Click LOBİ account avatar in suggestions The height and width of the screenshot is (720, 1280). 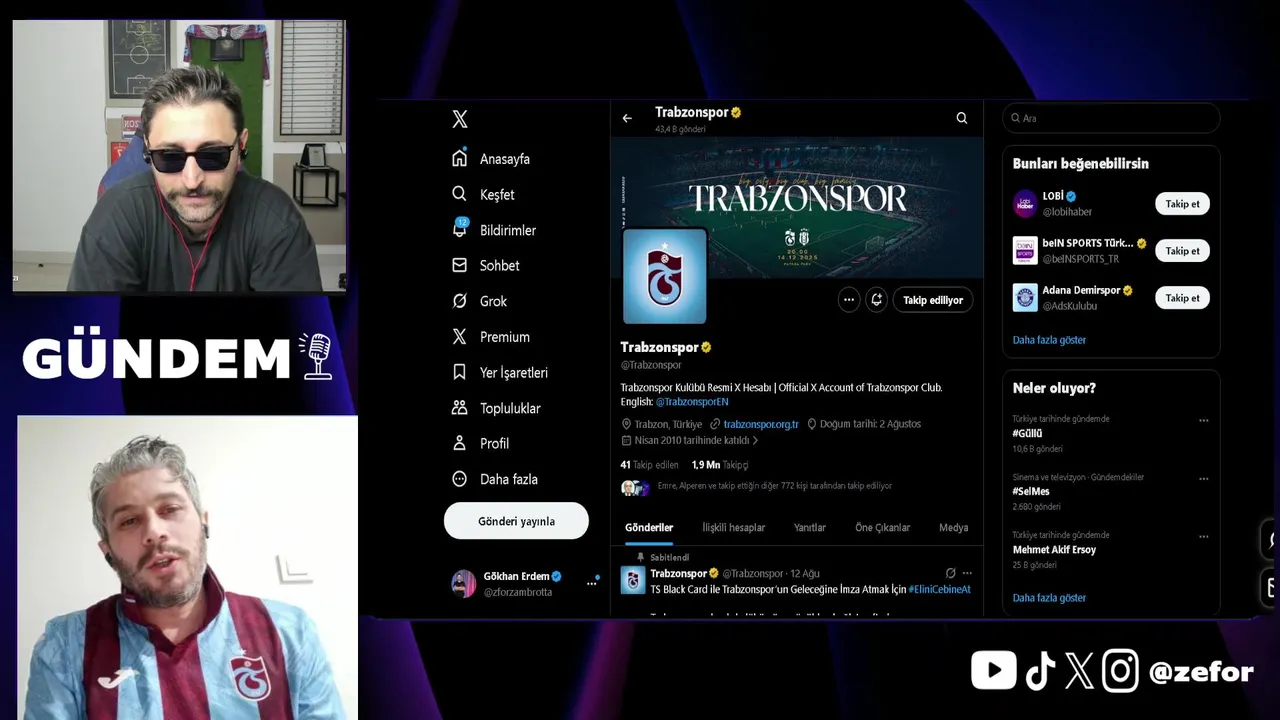(x=1025, y=203)
